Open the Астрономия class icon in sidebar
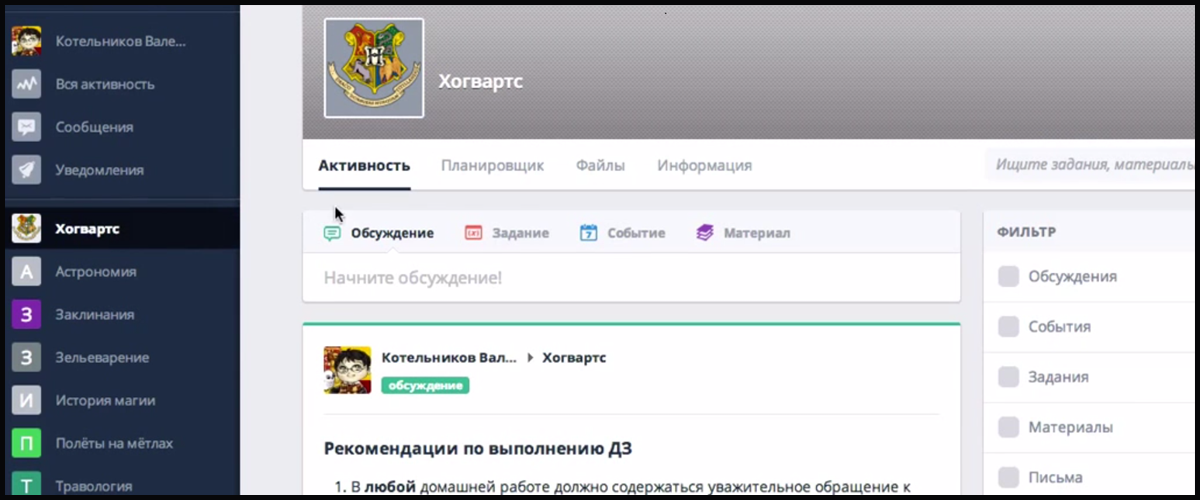 [26, 271]
